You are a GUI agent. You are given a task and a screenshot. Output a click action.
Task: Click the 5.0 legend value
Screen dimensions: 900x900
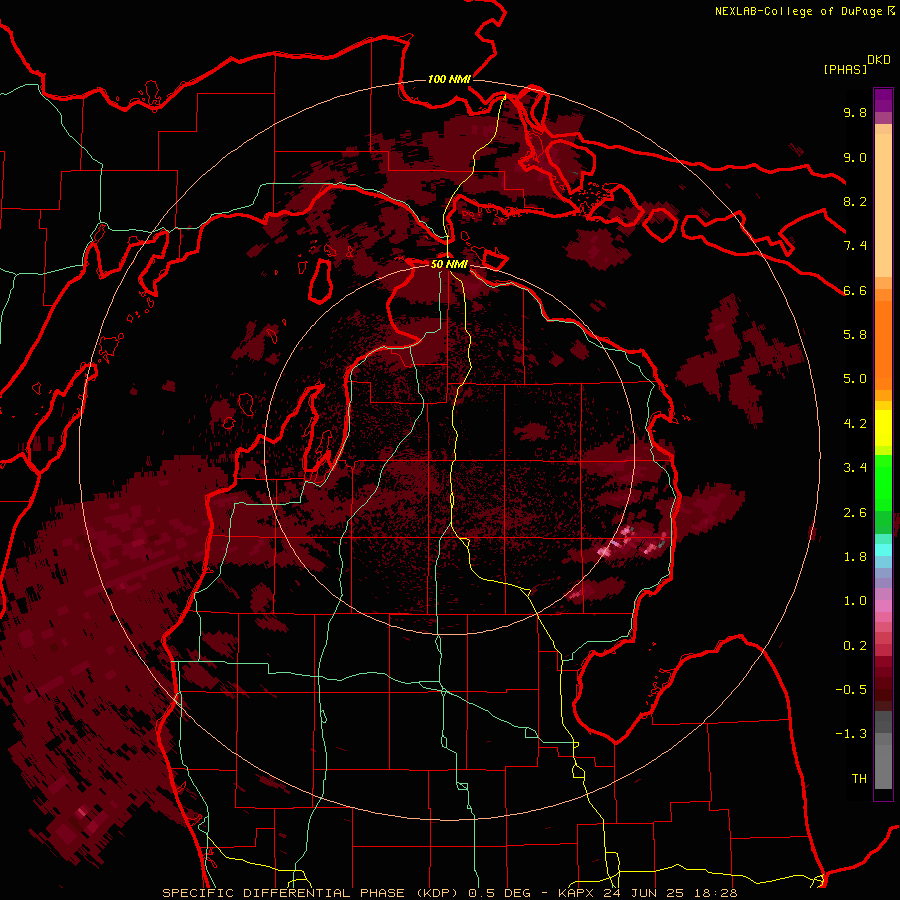(x=855, y=379)
